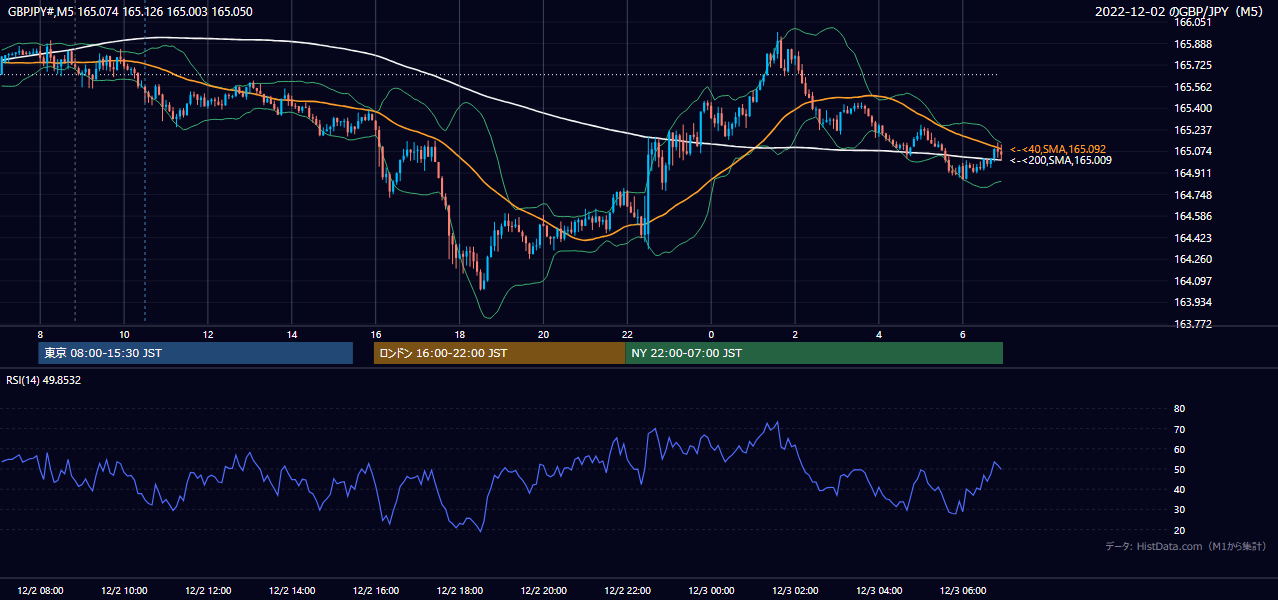Click the 12/2 08:00 date axis label

click(40, 590)
